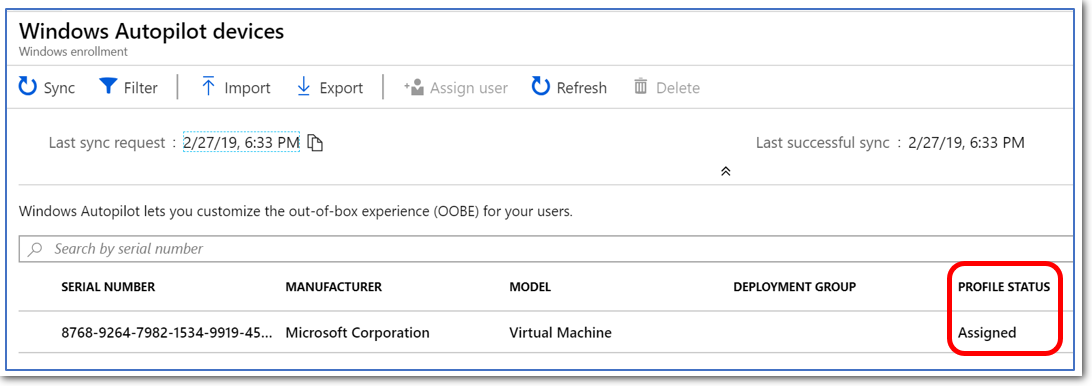Sort by Deployment Group column header

[795, 286]
